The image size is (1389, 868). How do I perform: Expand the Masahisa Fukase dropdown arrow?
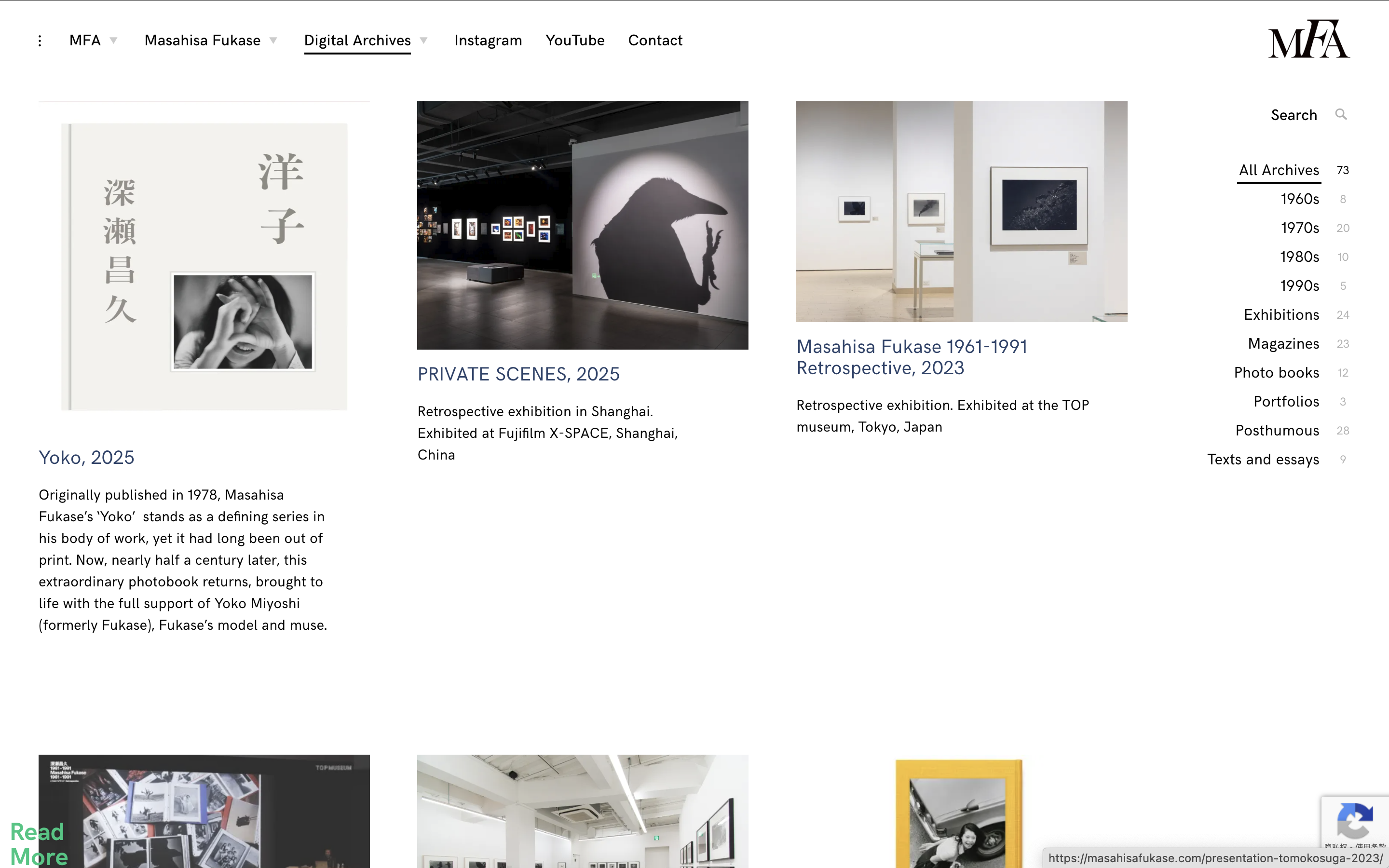click(x=273, y=41)
